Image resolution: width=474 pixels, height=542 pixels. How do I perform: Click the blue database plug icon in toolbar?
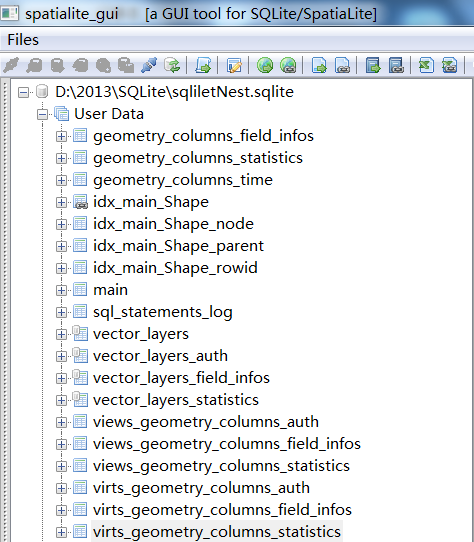click(x=149, y=65)
